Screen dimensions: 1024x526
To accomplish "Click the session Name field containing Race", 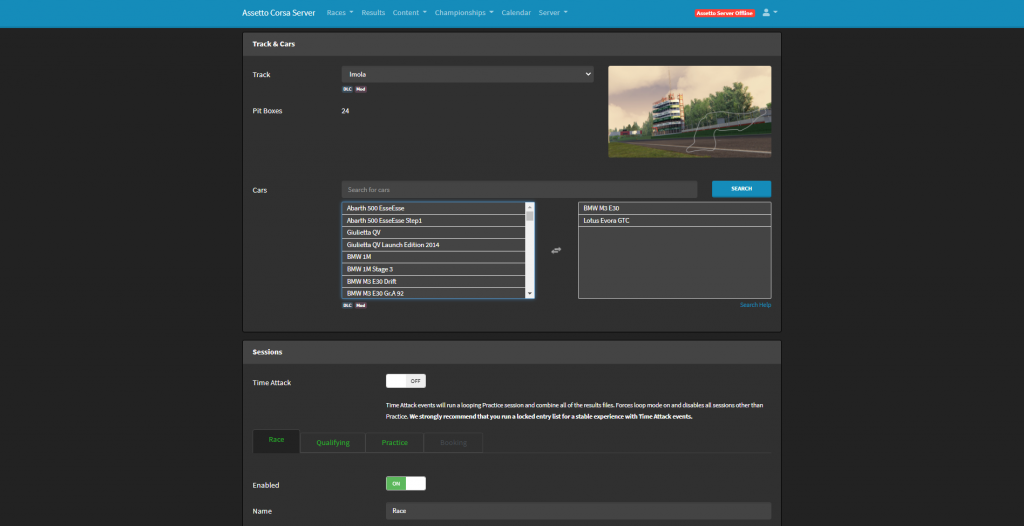I will coord(579,510).
